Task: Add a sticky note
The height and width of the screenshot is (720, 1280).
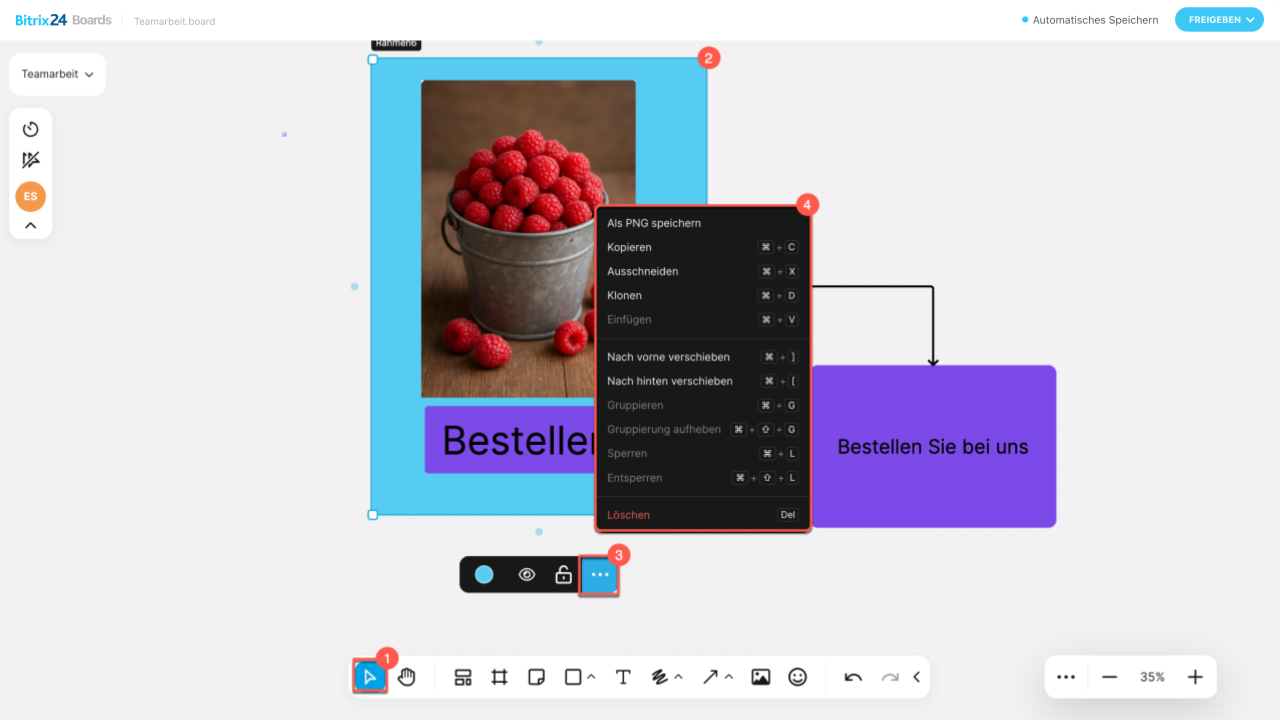Action: tap(536, 677)
